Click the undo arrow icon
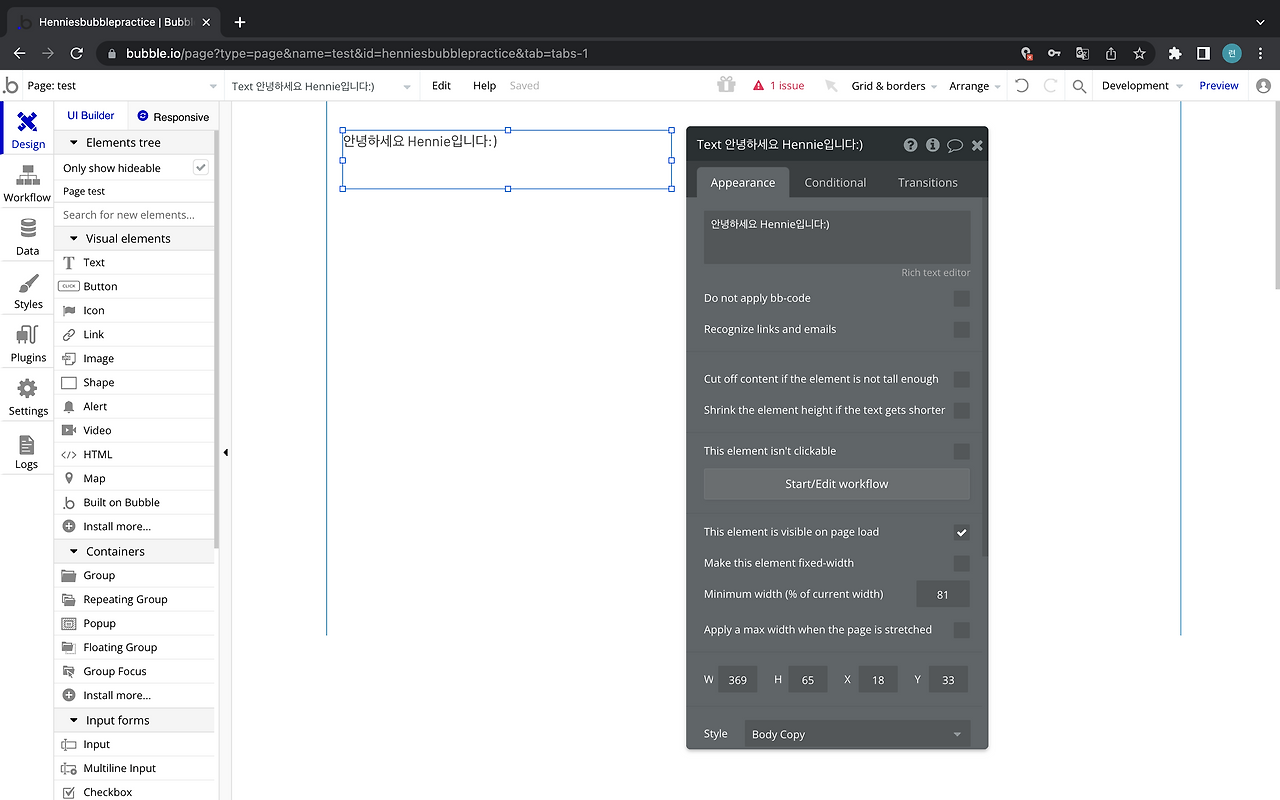 pyautogui.click(x=1021, y=86)
